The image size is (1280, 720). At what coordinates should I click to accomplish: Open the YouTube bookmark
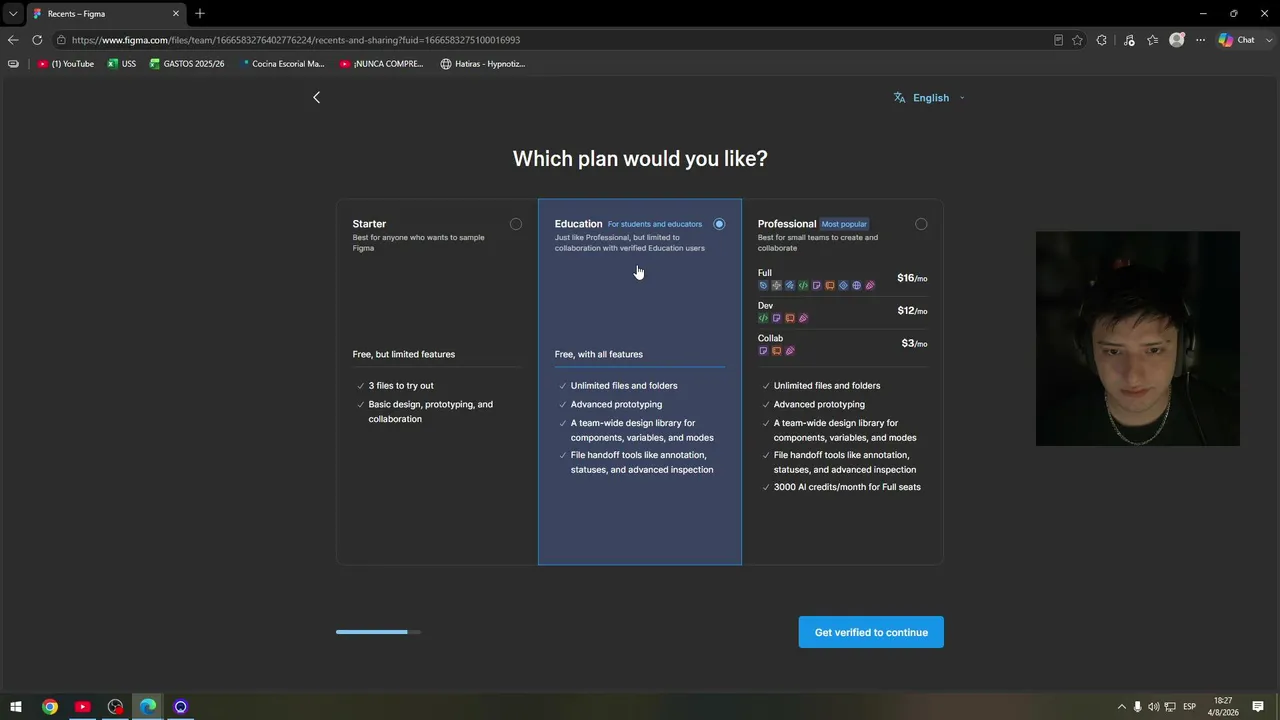[x=66, y=64]
